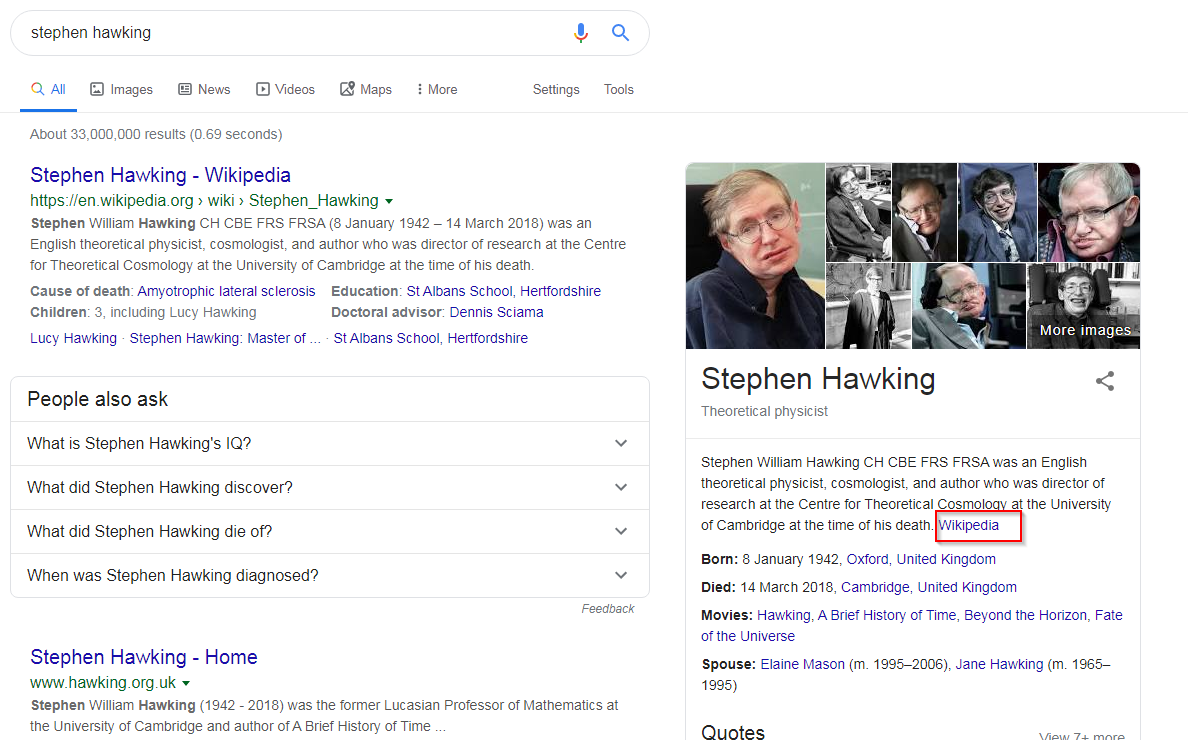1188x740 pixels.
Task: Open the Videos tab
Action: tap(285, 89)
